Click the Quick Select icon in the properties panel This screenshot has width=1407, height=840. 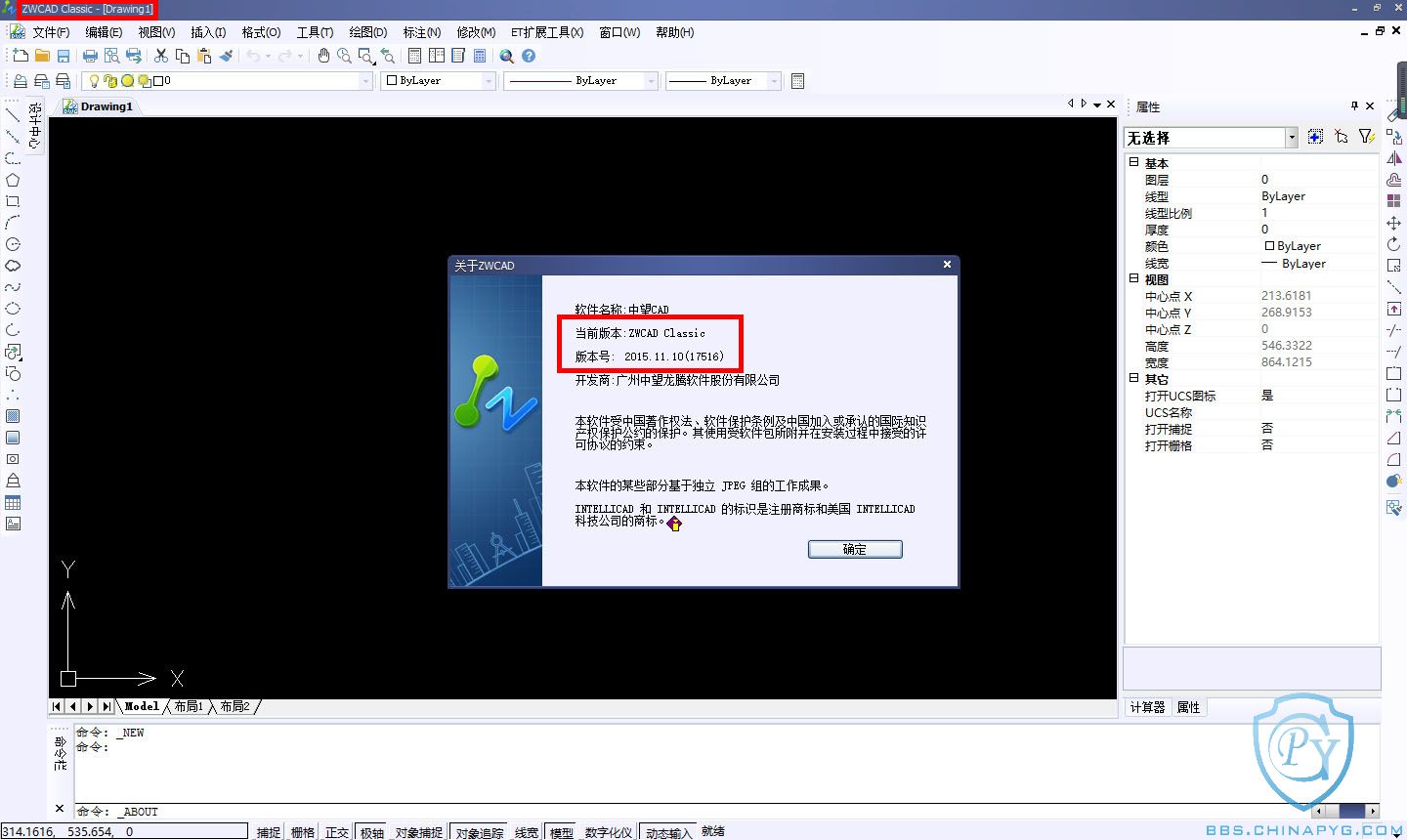pyautogui.click(x=1367, y=138)
